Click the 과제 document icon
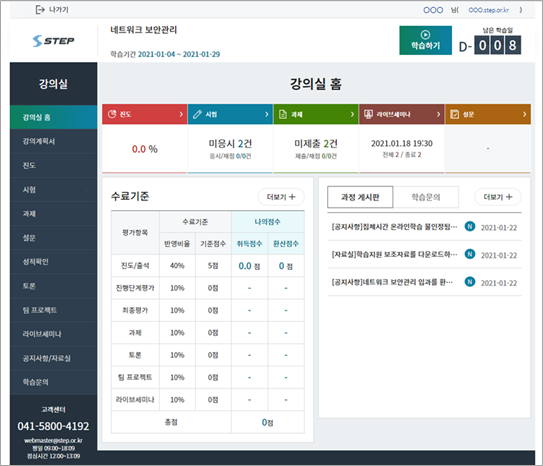This screenshot has height=466, width=543. 283,114
